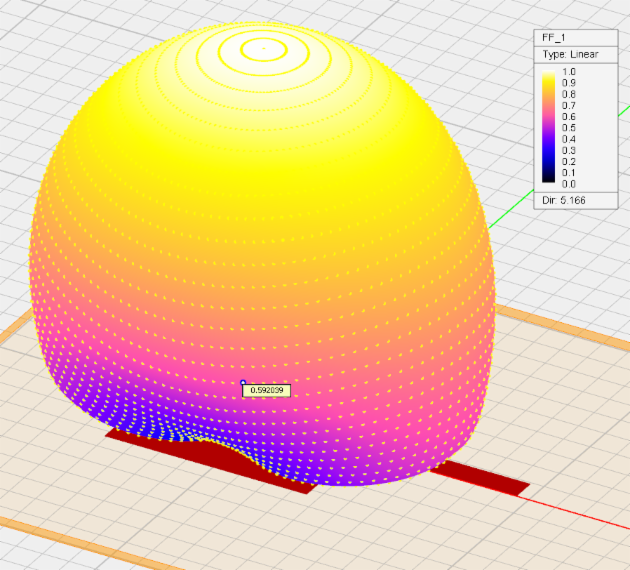Image resolution: width=630 pixels, height=570 pixels.
Task: Select the Type: Linear legend row
Action: point(570,53)
